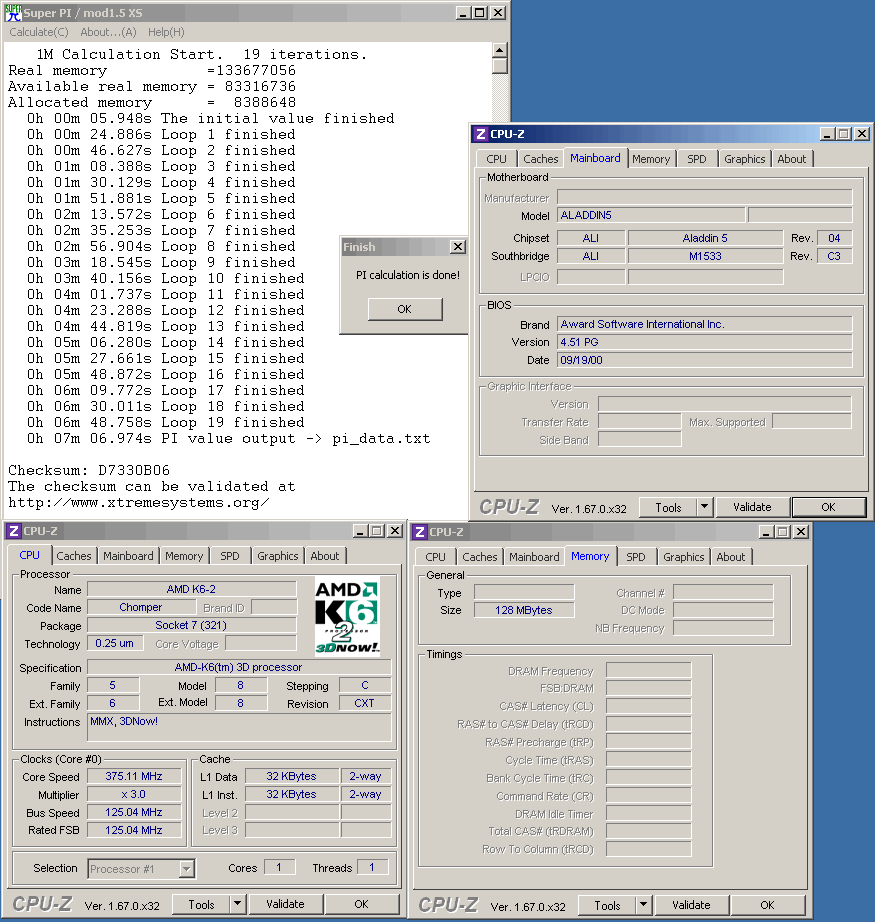Screen dimensions: 875x922
Task: Click OK in Memory window
Action: pyautogui.click(x=767, y=906)
